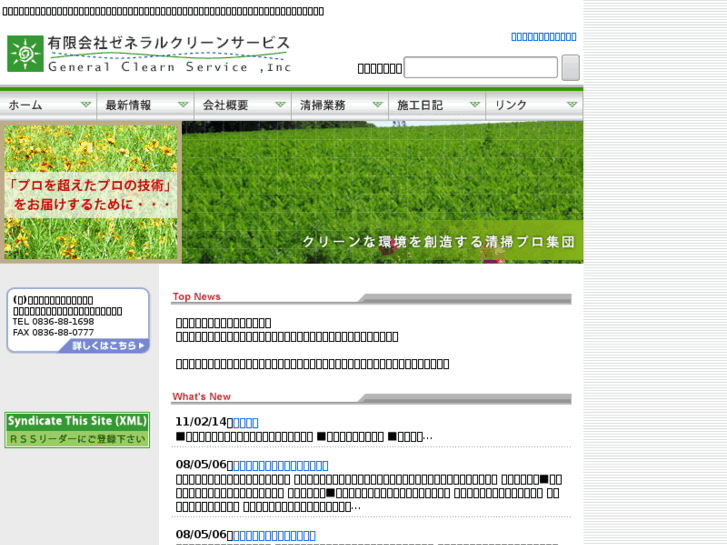Click the green field banner image
This screenshot has width=727, height=545.
[x=383, y=192]
